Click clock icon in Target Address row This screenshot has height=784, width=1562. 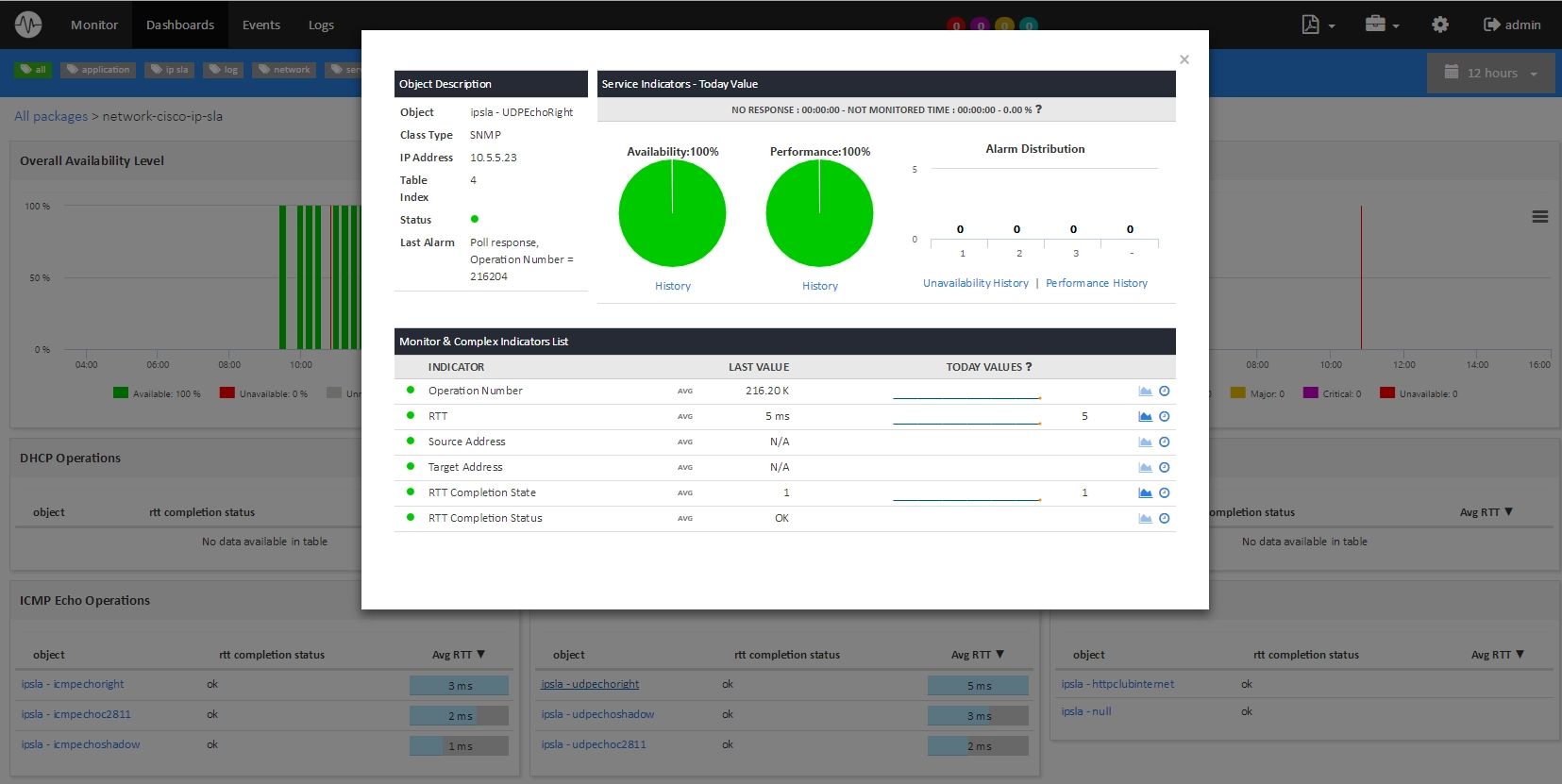(x=1165, y=467)
